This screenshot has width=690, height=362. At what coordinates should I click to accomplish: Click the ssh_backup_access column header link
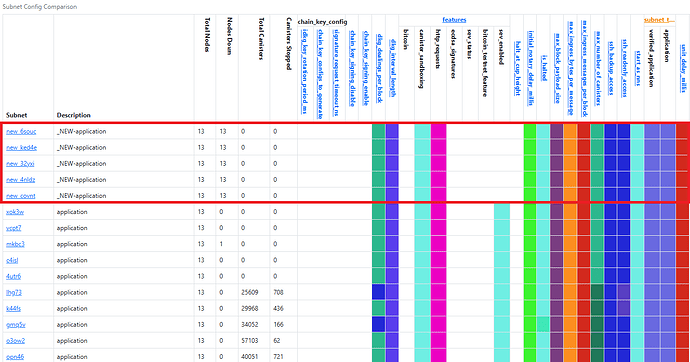tap(611, 68)
